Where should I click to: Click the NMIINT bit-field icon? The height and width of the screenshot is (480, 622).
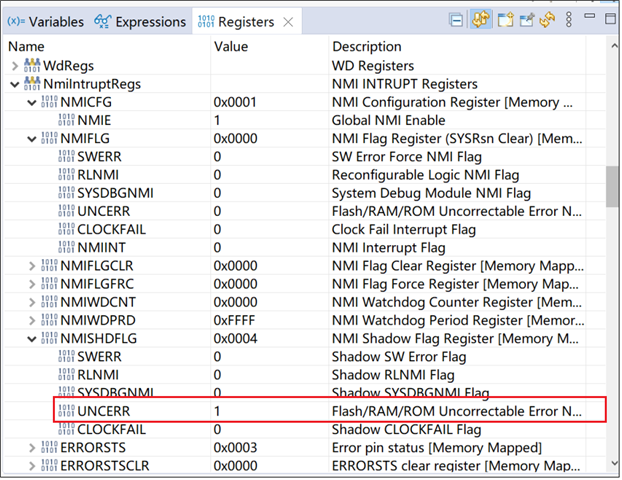66,248
